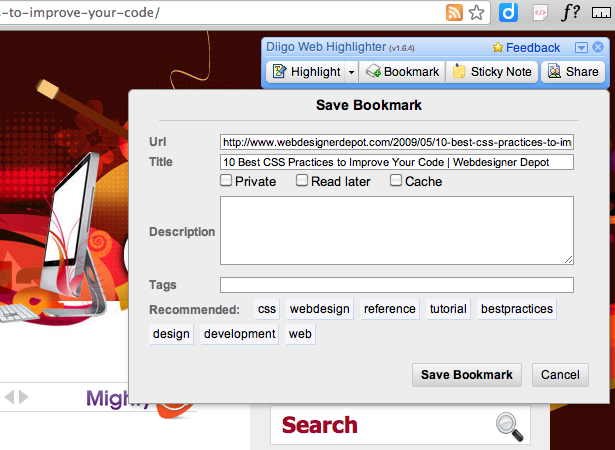Cancel the Save Bookmark dialog

[560, 375]
